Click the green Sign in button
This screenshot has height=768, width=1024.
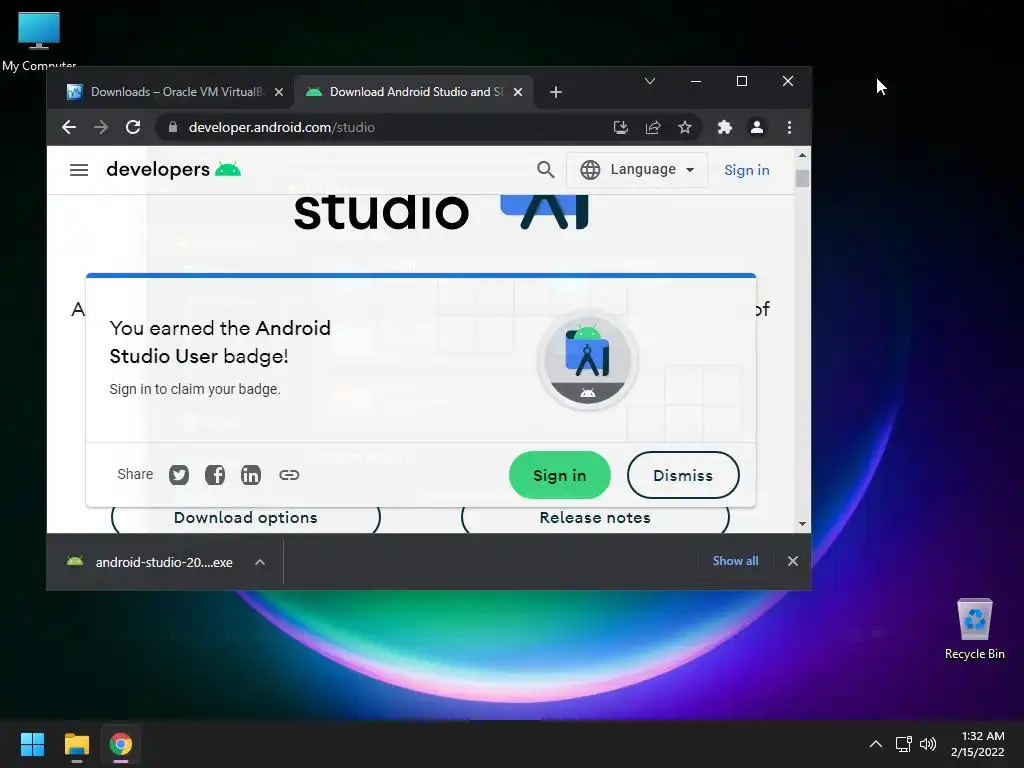(x=560, y=475)
